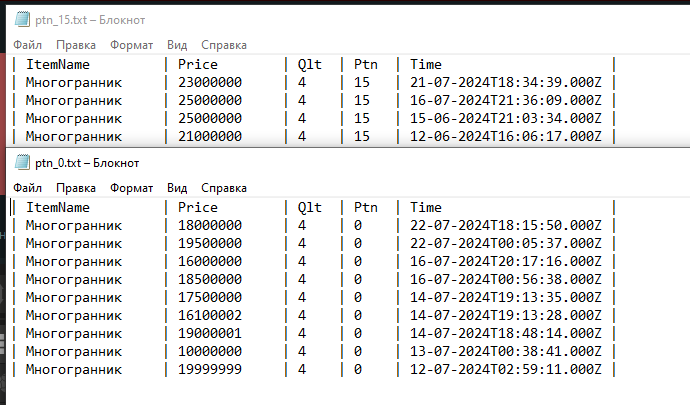Open Правка menu in ptn_15.txt window
The height and width of the screenshot is (405, 690).
(x=76, y=45)
